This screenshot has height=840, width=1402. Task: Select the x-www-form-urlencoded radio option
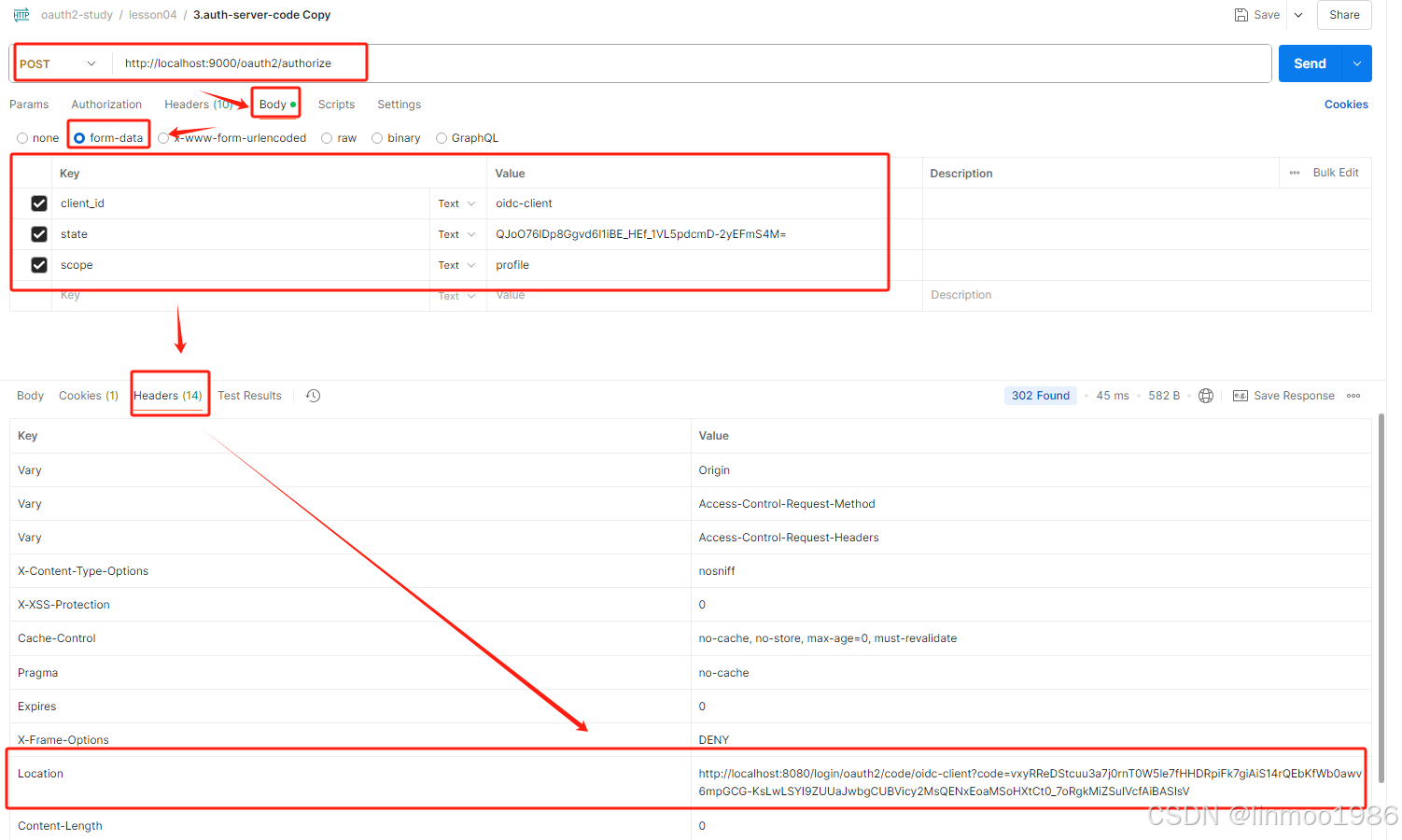coord(164,138)
